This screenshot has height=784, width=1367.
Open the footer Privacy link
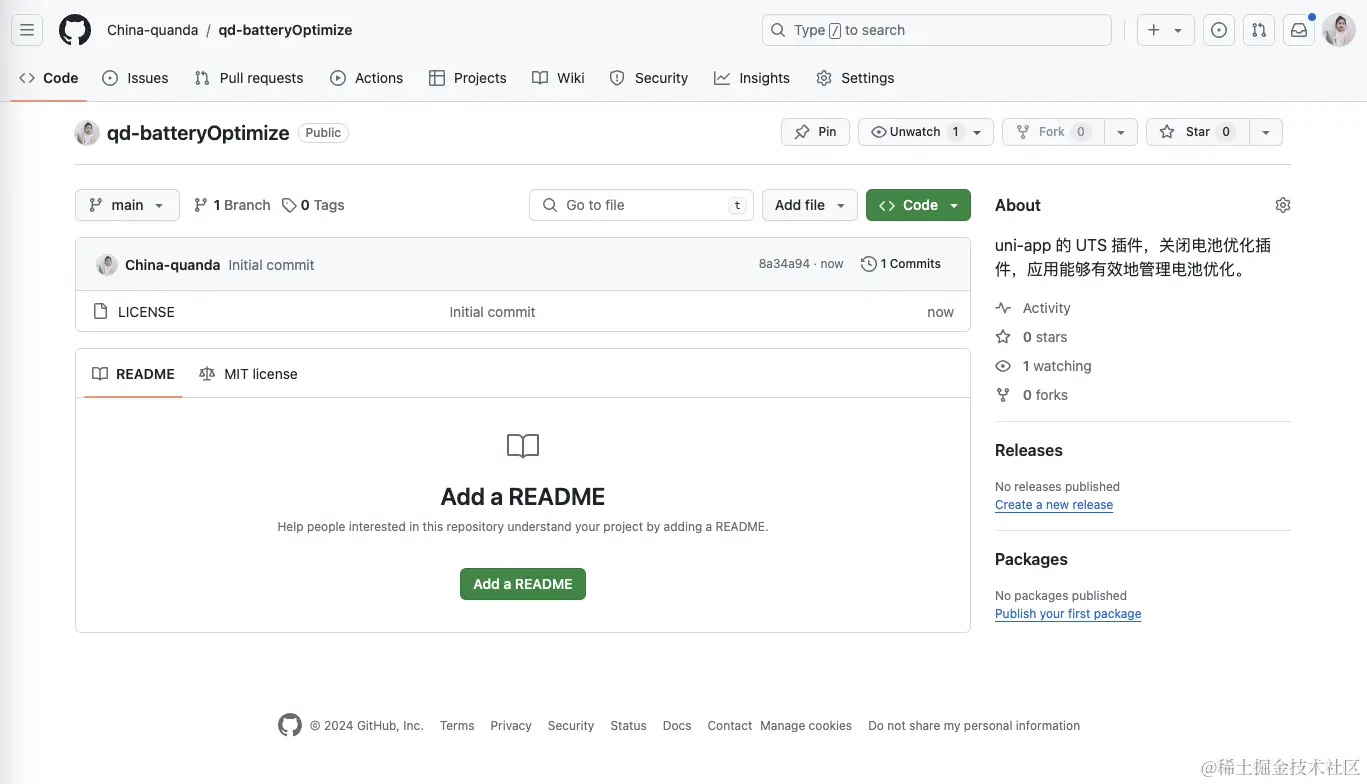pyautogui.click(x=511, y=726)
